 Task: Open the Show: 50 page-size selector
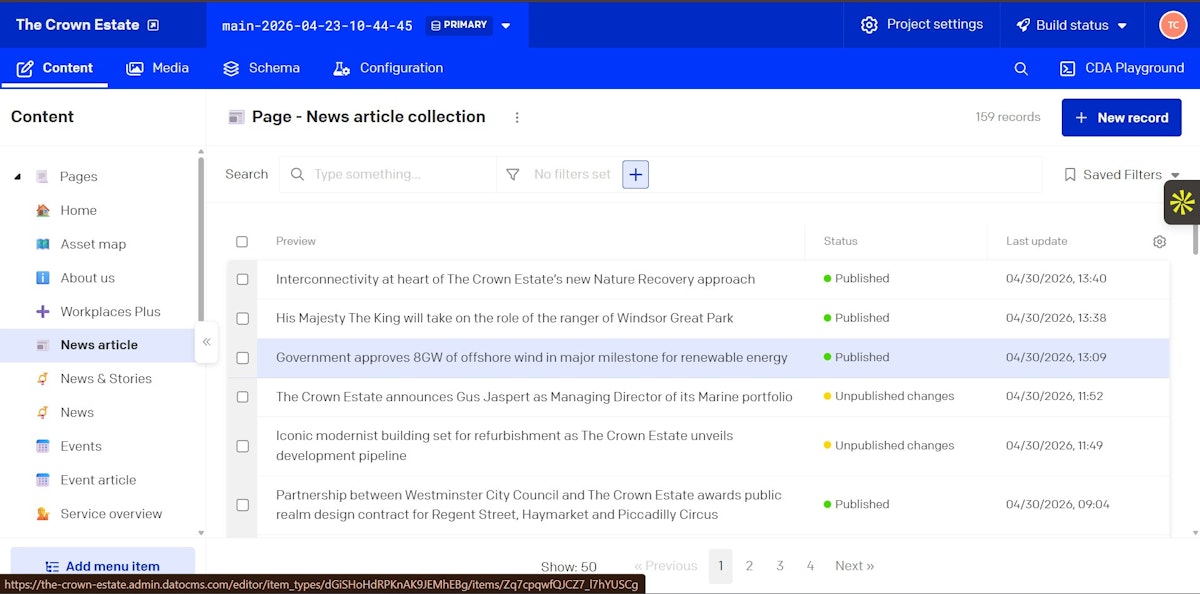[568, 567]
